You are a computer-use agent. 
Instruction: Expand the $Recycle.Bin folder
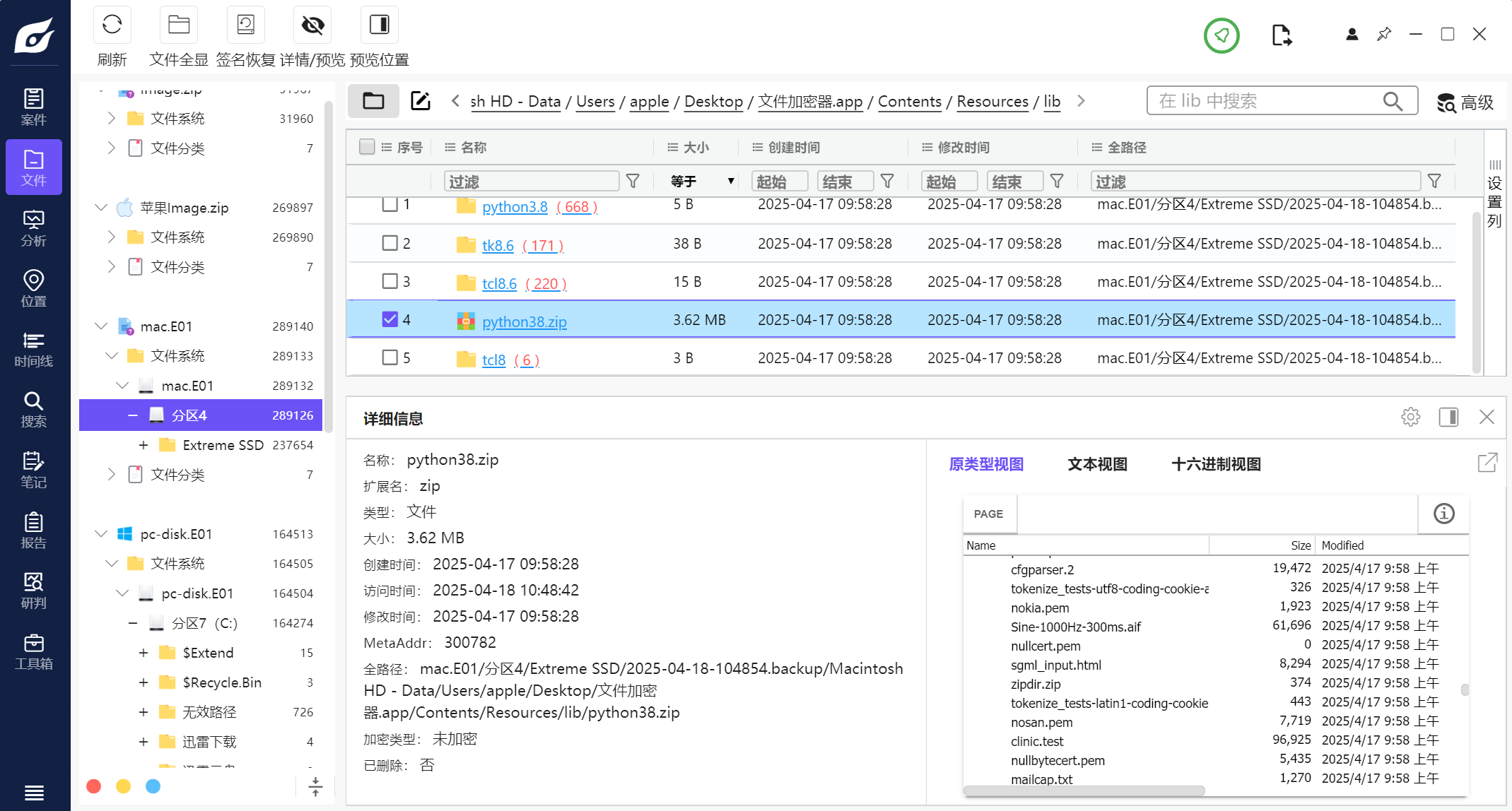143,682
